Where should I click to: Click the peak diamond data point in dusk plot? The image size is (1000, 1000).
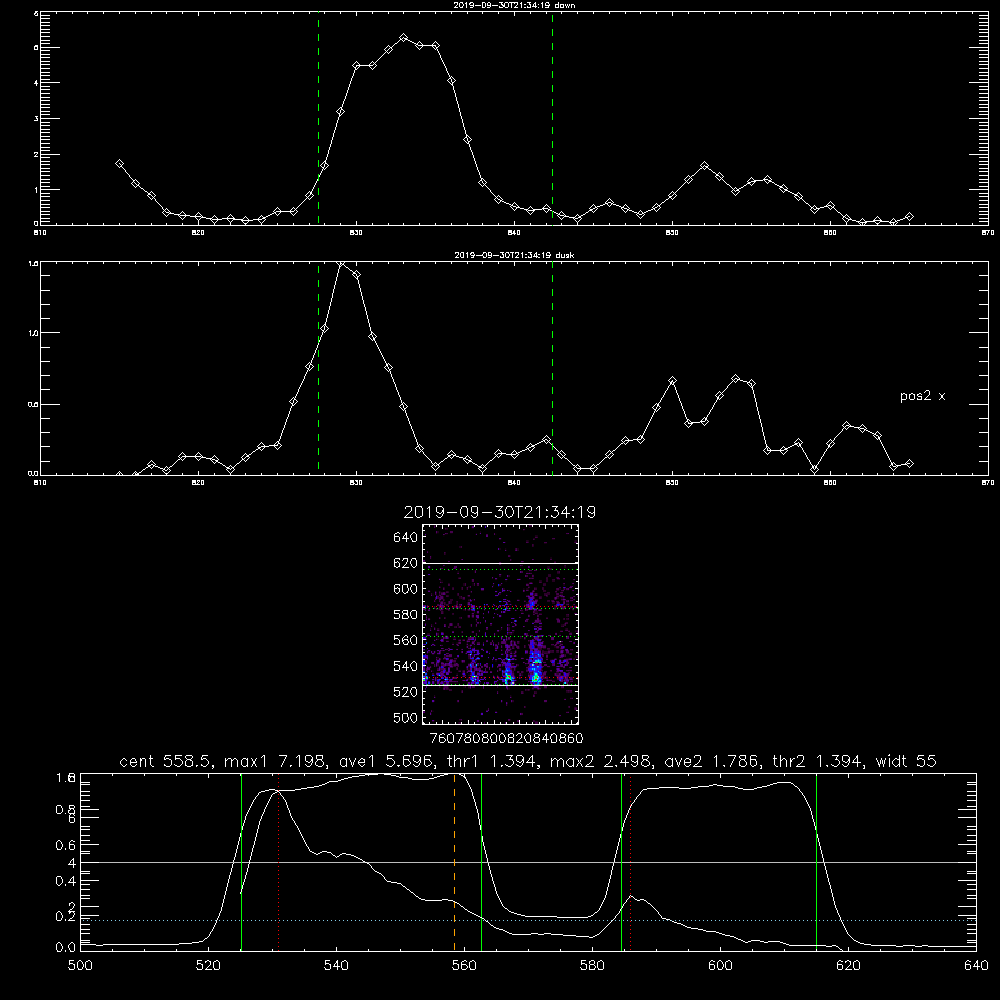pos(341,263)
